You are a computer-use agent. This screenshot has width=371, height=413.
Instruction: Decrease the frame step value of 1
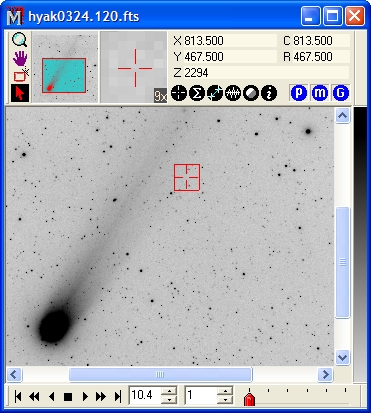pos(226,399)
